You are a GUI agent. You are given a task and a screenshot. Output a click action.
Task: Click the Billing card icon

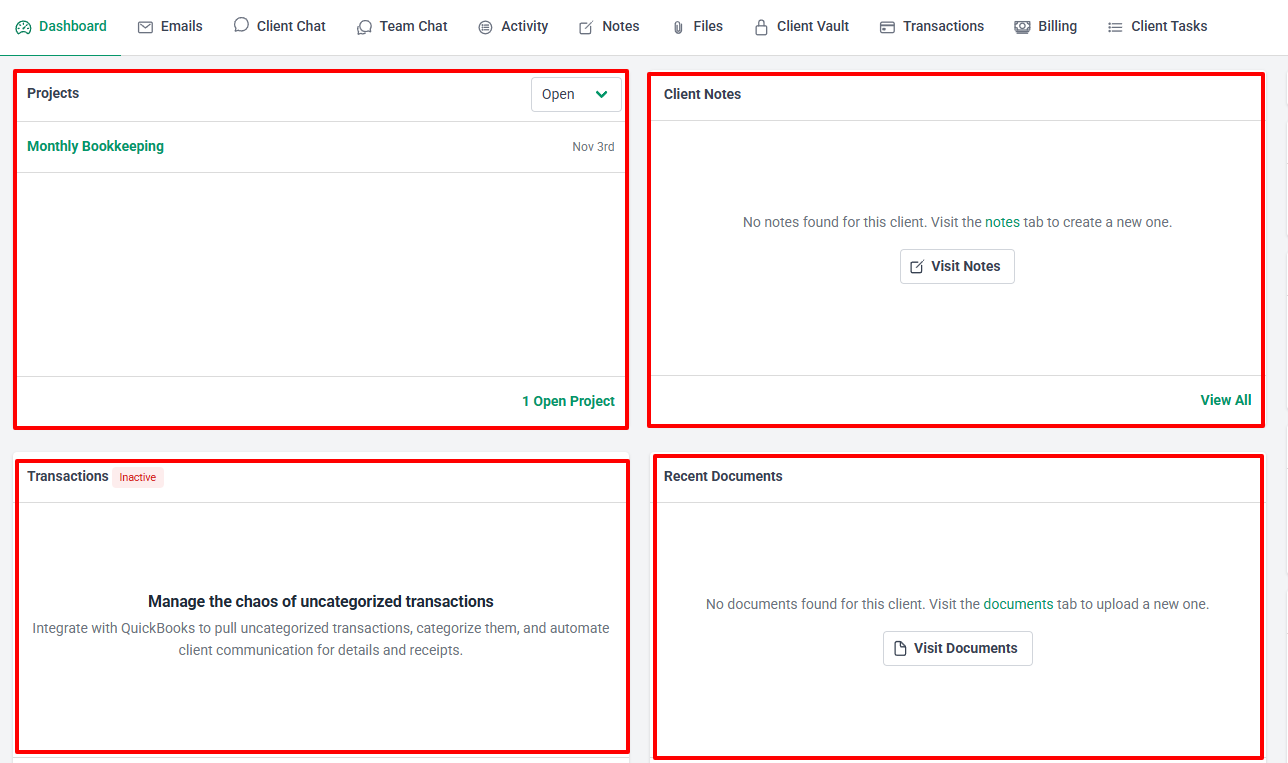[1022, 25]
